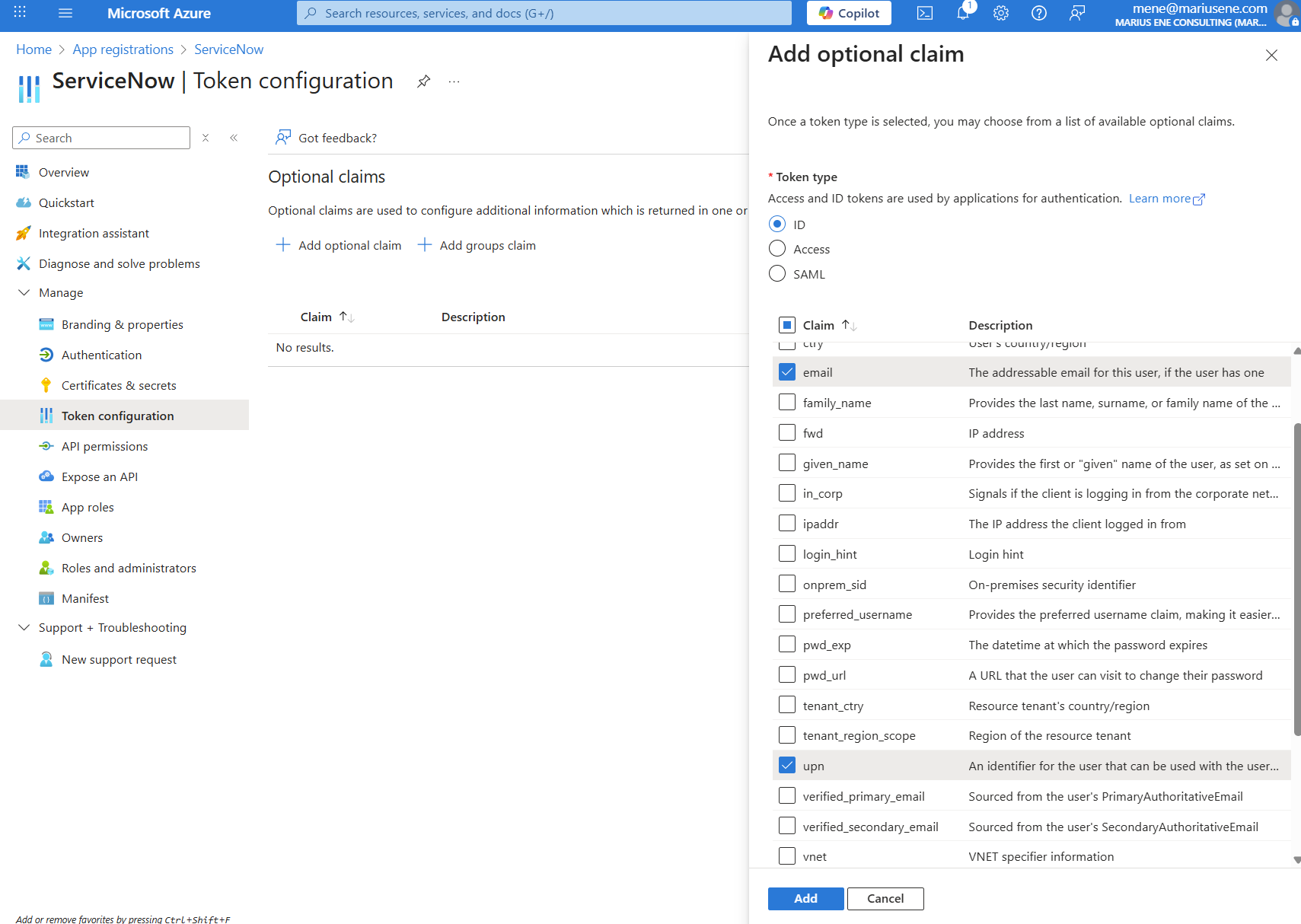Collapse the Support + Troubleshooting section

tap(24, 628)
